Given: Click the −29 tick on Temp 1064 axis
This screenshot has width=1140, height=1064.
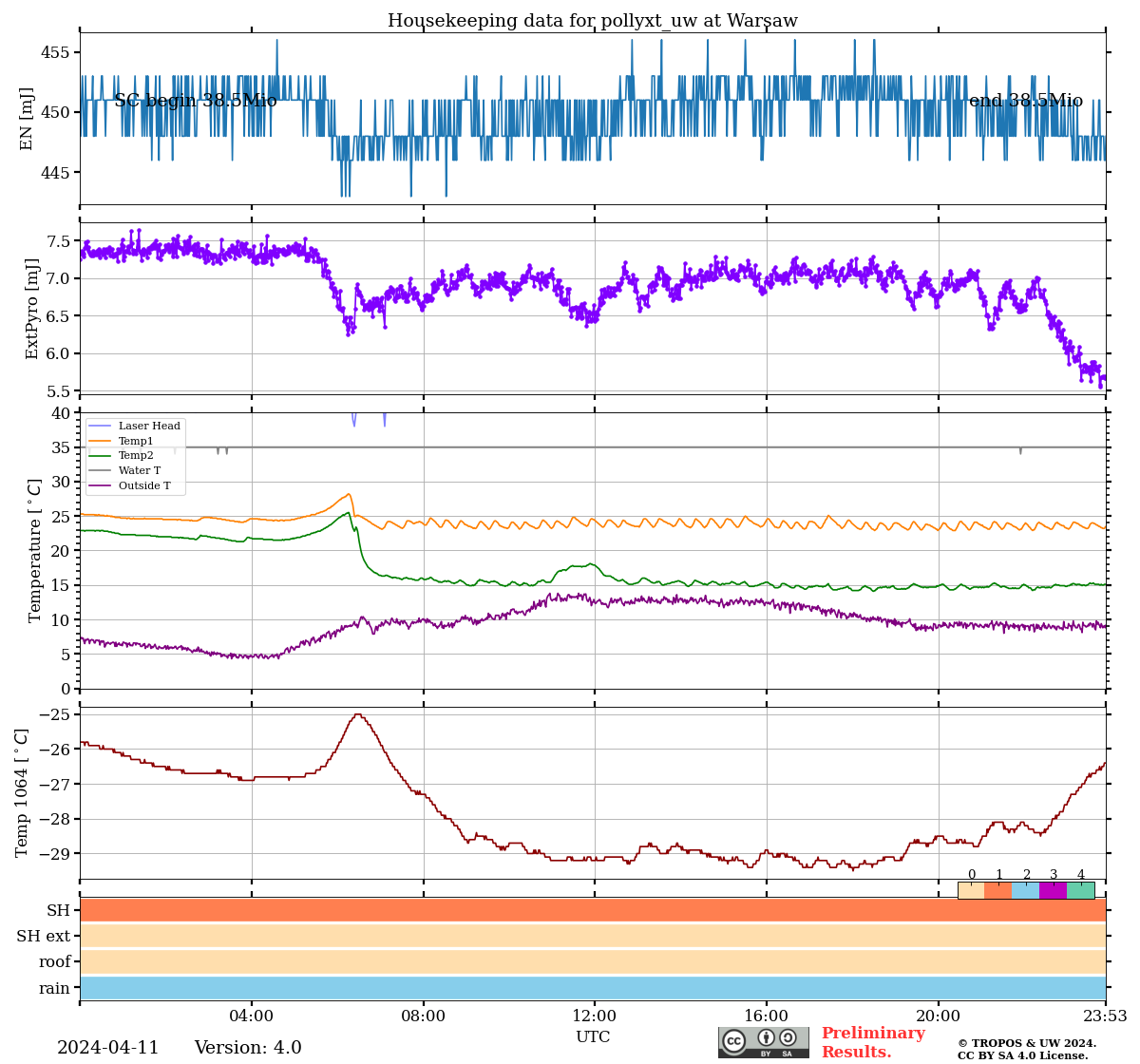Looking at the screenshot, I should click(54, 853).
